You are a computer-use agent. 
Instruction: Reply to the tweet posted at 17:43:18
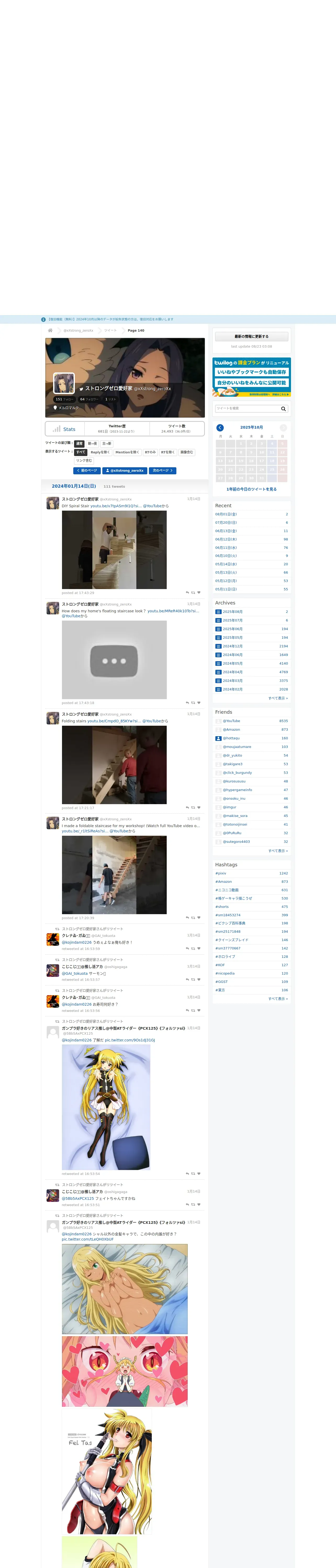click(187, 702)
